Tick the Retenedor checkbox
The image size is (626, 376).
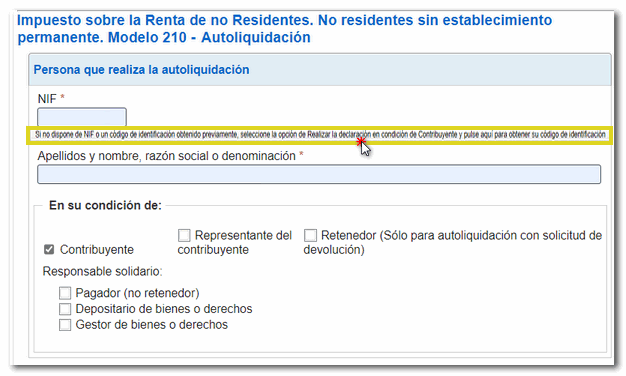310,235
